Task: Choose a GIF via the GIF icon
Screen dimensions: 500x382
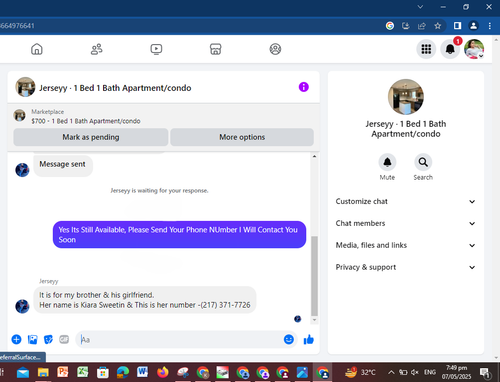Action: tap(64, 339)
